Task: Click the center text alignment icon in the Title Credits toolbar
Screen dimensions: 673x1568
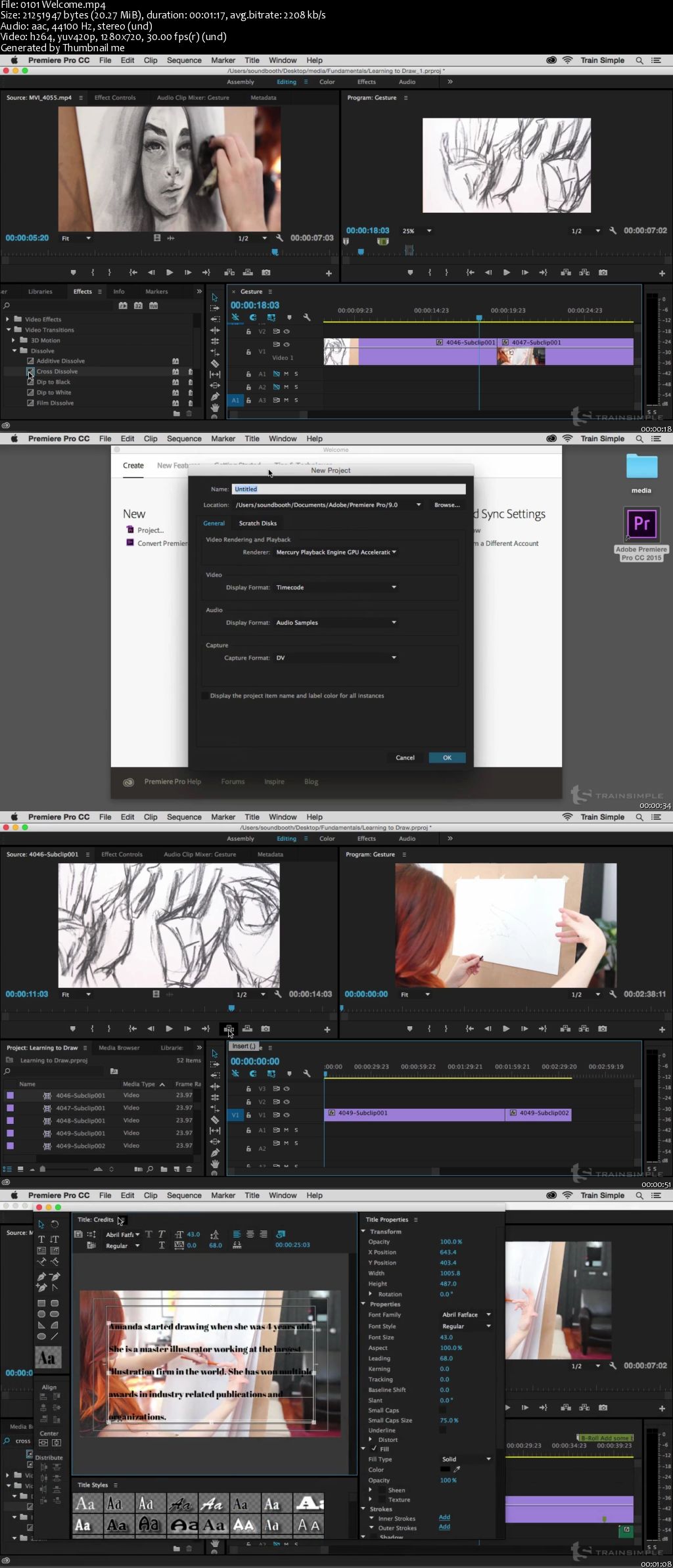Action: 250,1234
